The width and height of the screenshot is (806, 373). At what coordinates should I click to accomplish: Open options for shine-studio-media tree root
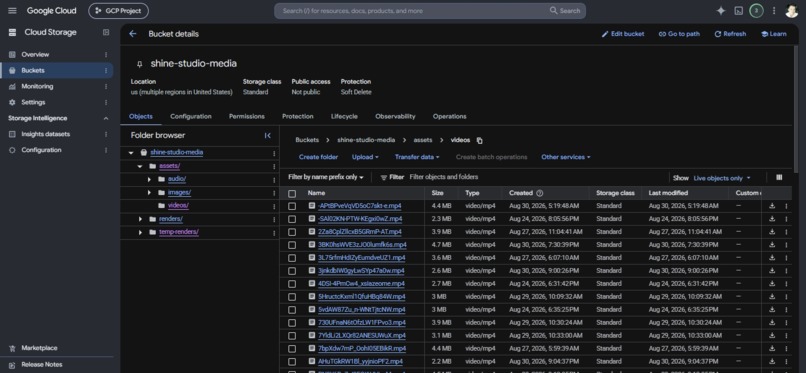click(x=273, y=153)
